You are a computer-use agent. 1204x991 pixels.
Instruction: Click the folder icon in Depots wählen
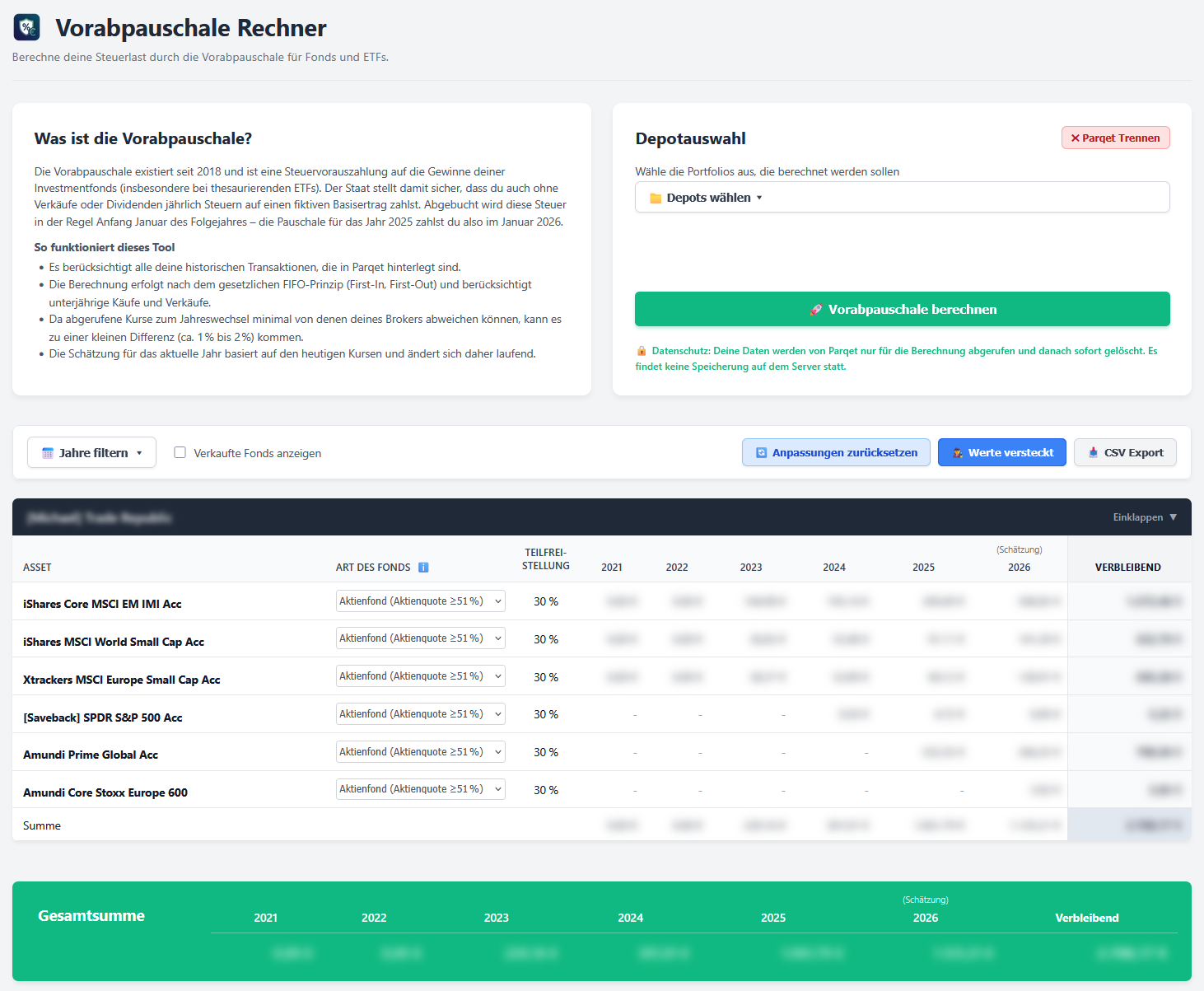tap(656, 199)
